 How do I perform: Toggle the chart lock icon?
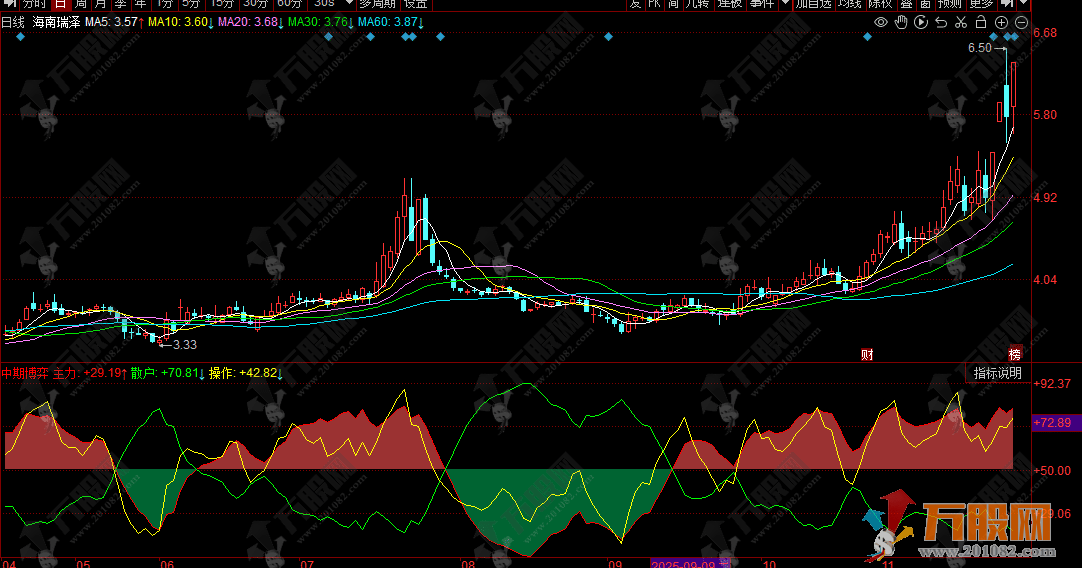tap(981, 22)
